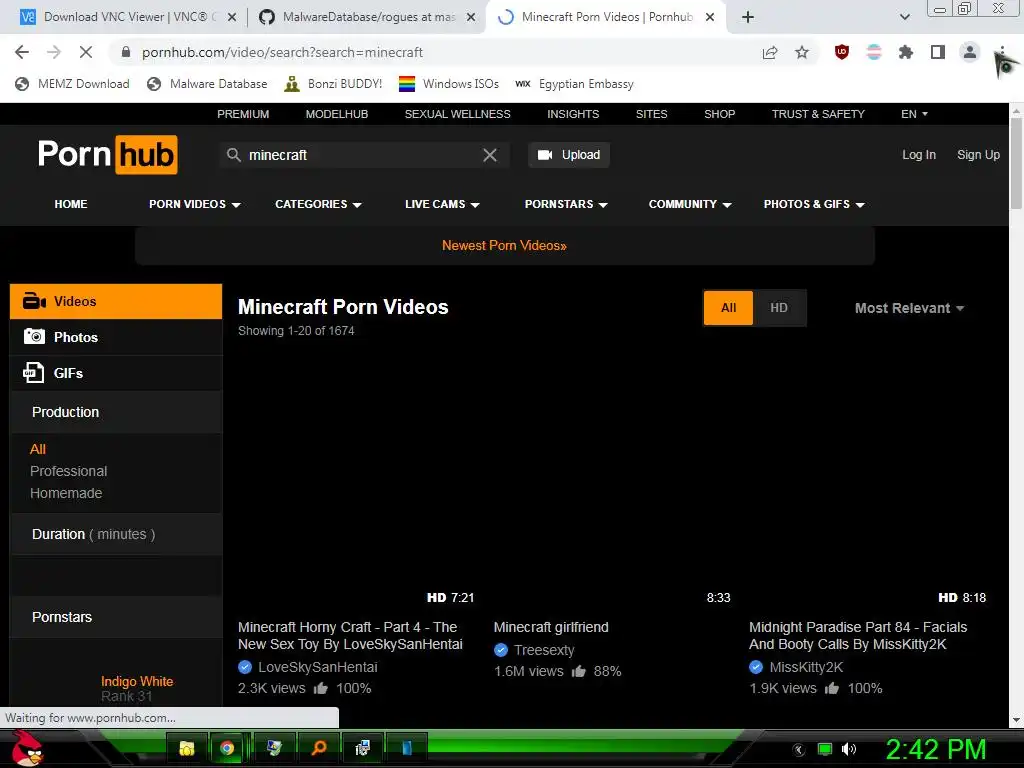Open the SHOP top bar link
Screen dimensions: 1024x768
coord(719,114)
